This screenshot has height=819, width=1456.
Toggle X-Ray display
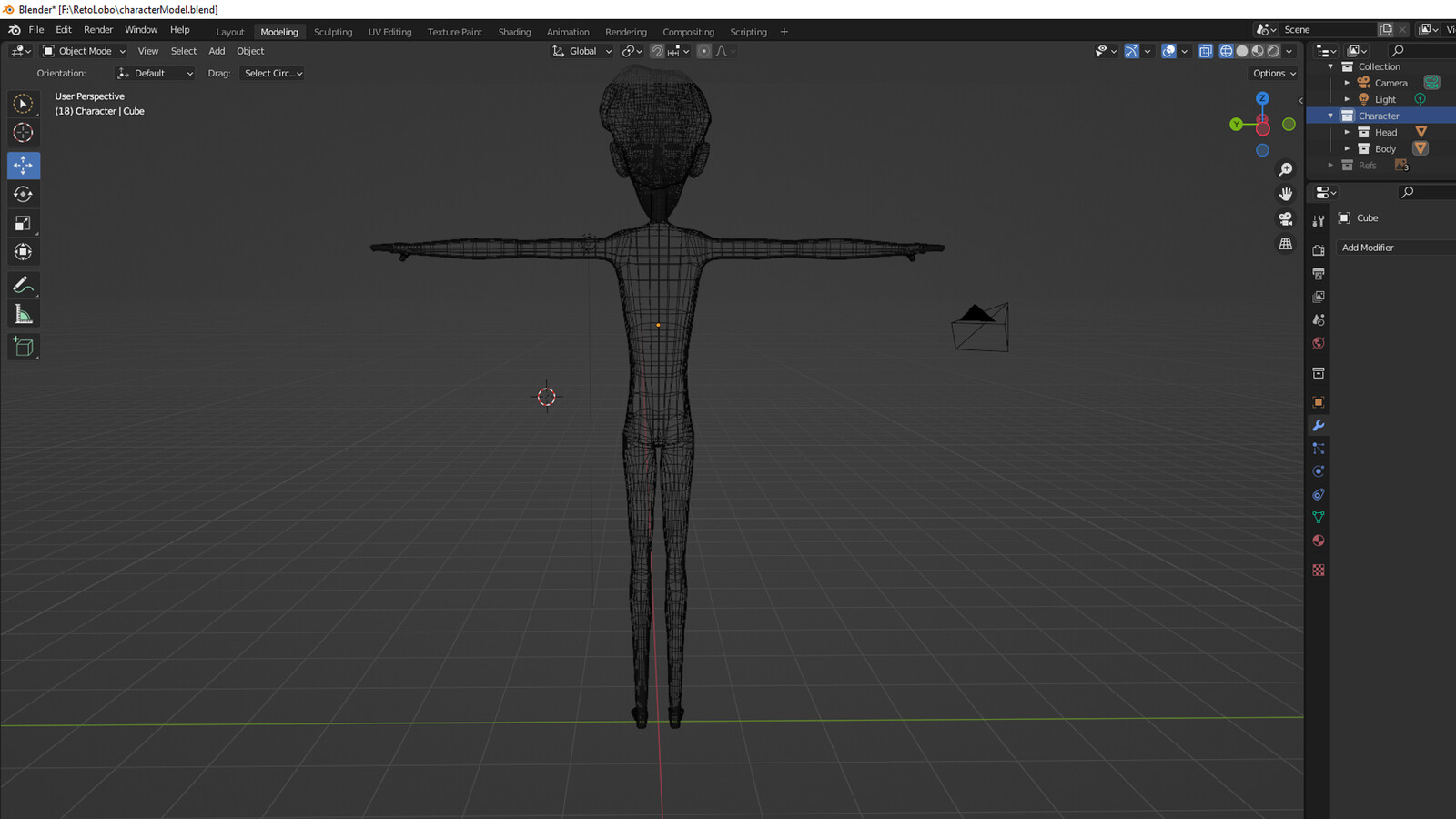(1206, 51)
